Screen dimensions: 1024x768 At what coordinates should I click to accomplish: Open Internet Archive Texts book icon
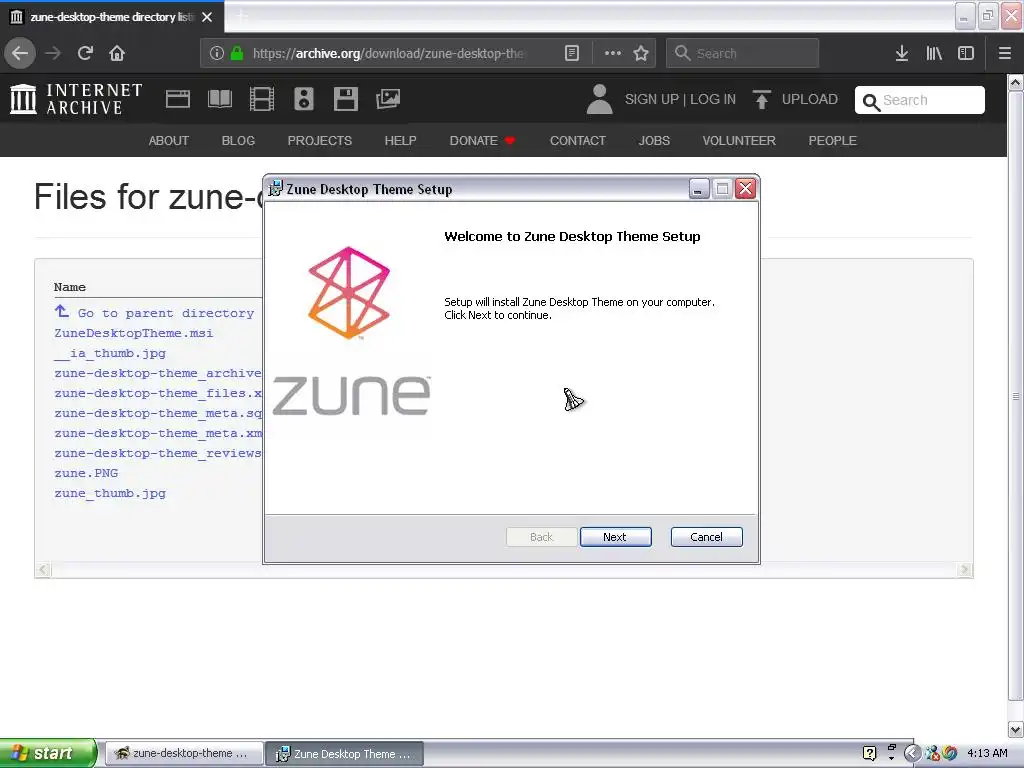(x=219, y=99)
